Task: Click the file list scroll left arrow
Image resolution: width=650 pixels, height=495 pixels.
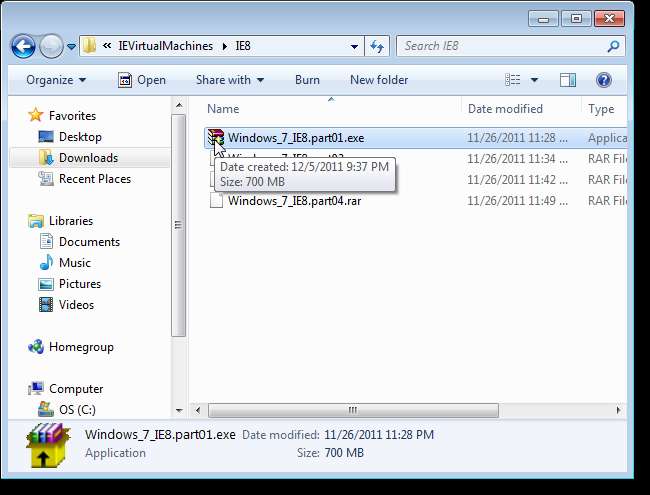Action: pyautogui.click(x=198, y=410)
